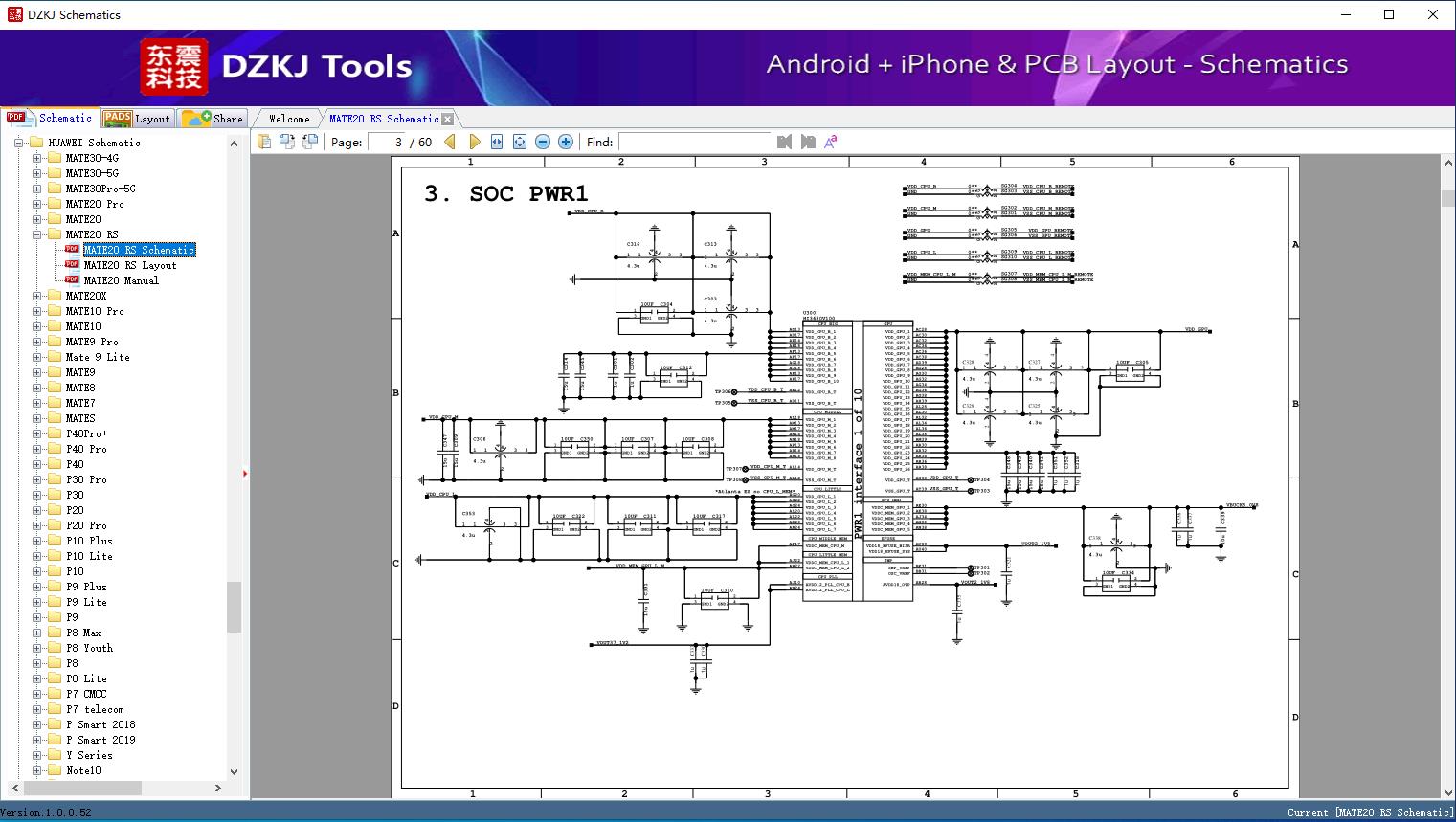Click the document vertical scrollbar thumb
Screen dimensions: 1456x822
point(1448,198)
